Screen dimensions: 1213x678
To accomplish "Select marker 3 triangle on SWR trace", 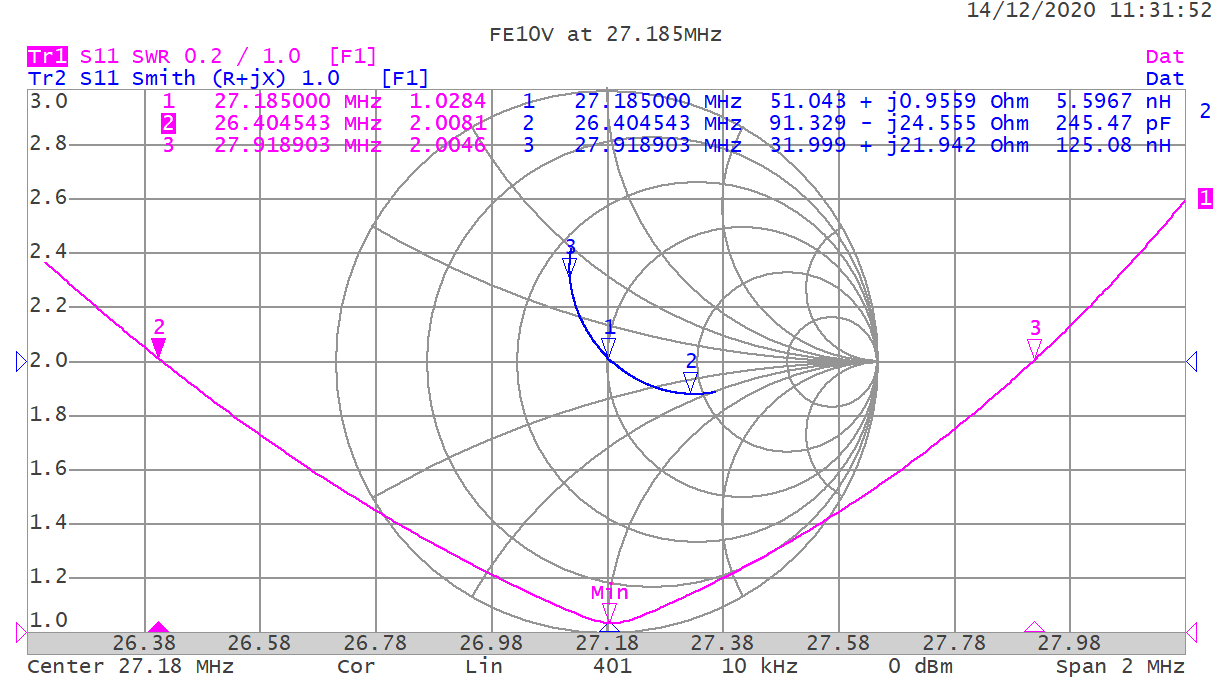I will (1035, 347).
